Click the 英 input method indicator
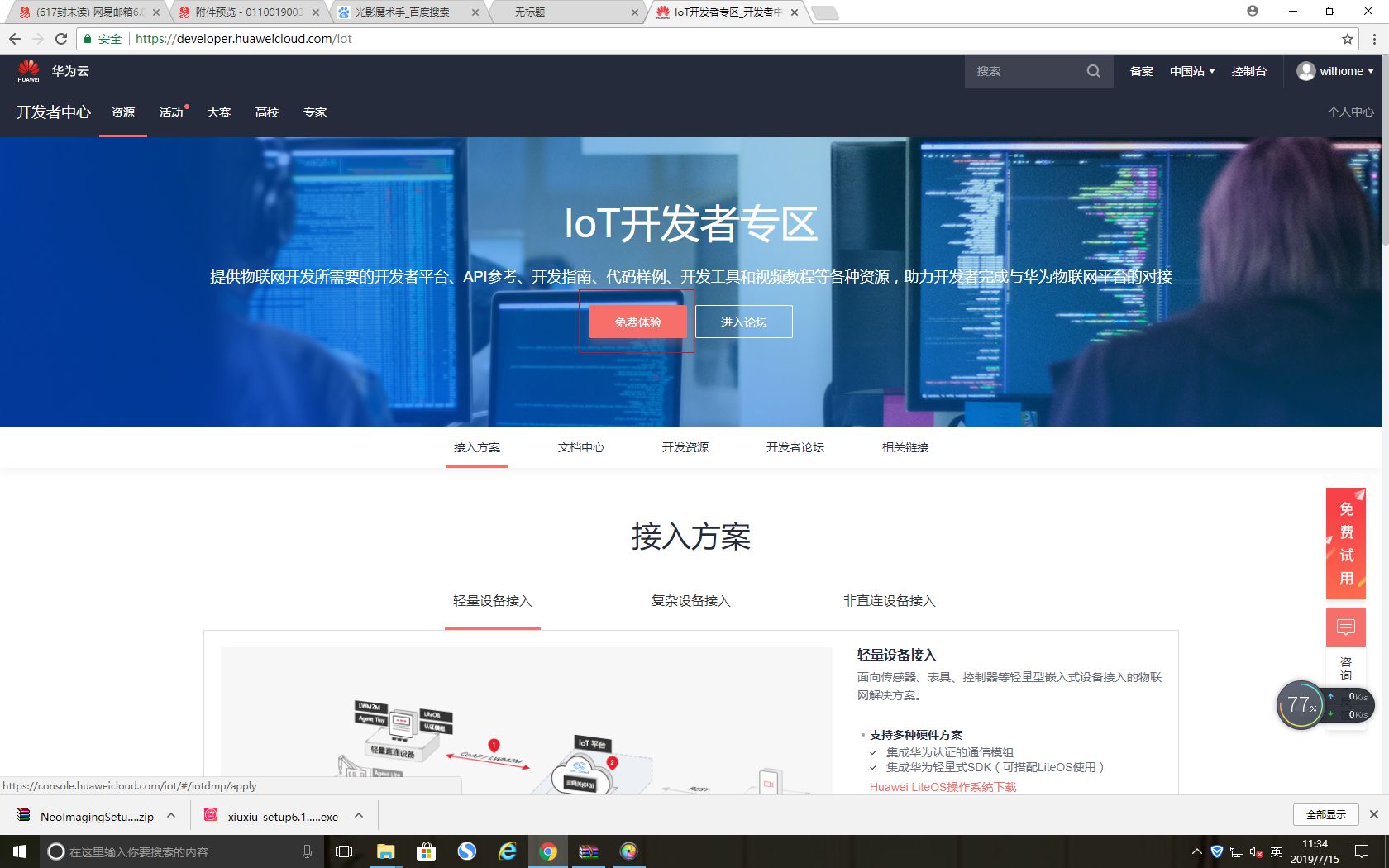1389x868 pixels. click(1276, 851)
